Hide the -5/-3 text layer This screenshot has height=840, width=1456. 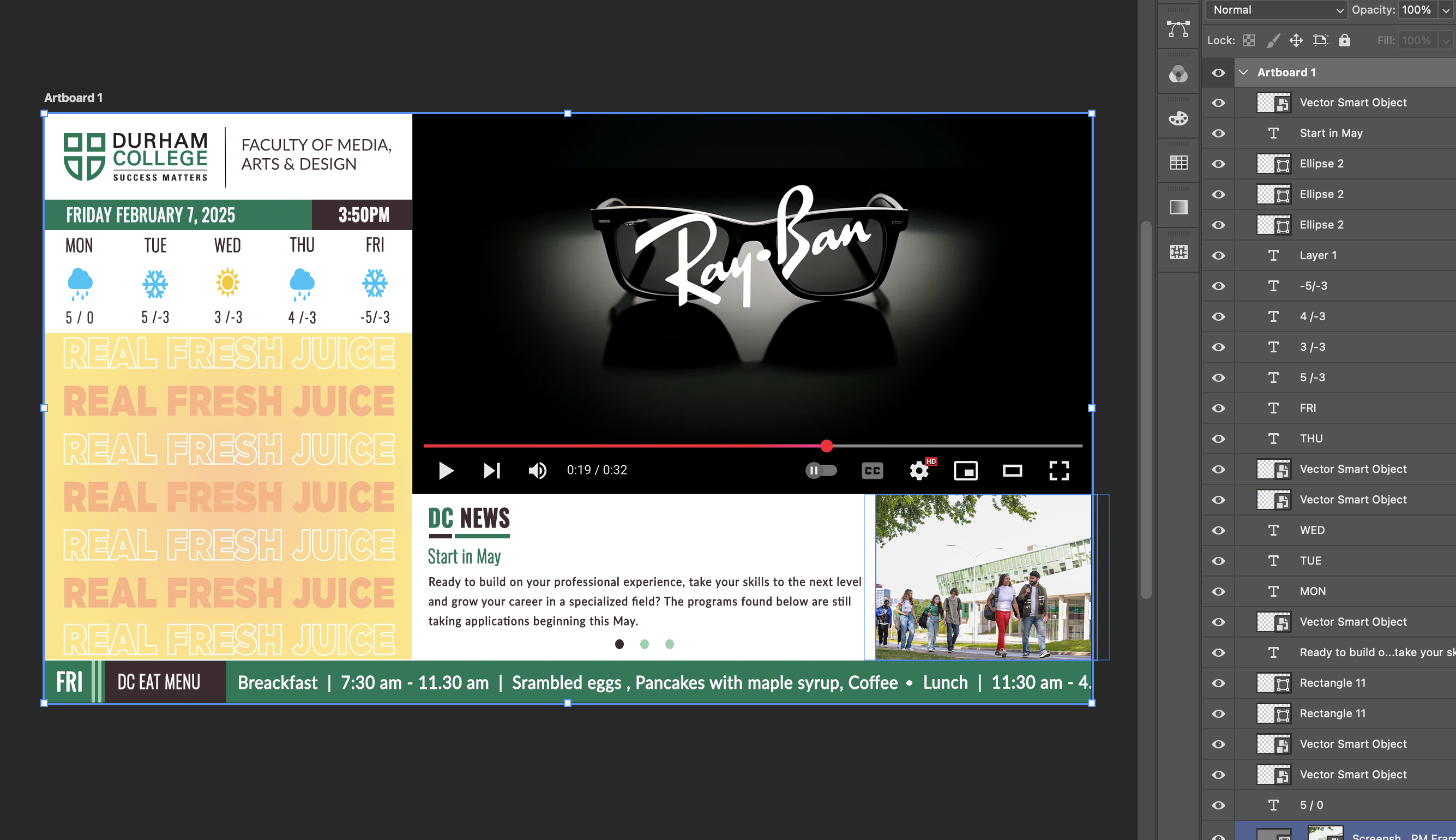pos(1218,286)
